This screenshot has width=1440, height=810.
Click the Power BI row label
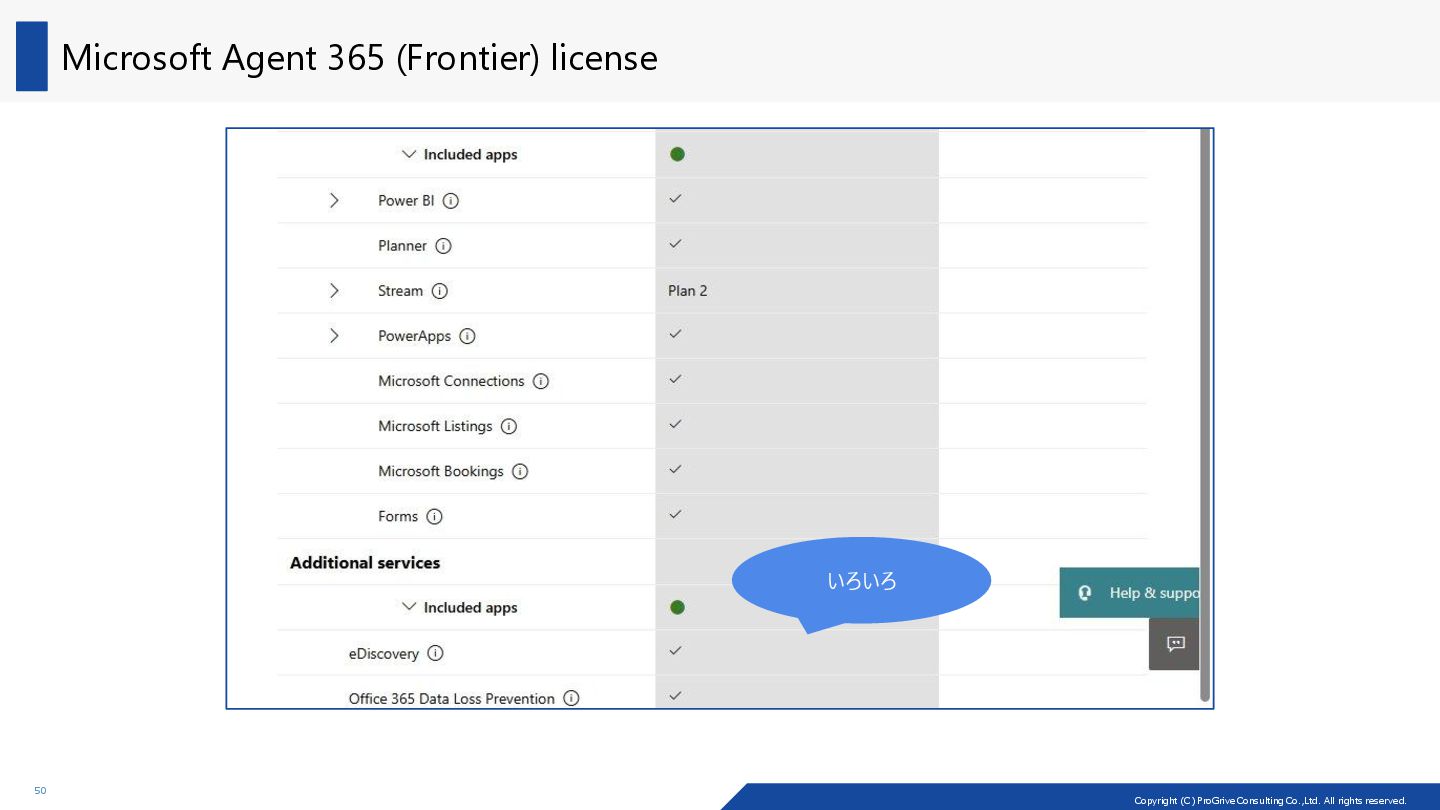coord(406,201)
